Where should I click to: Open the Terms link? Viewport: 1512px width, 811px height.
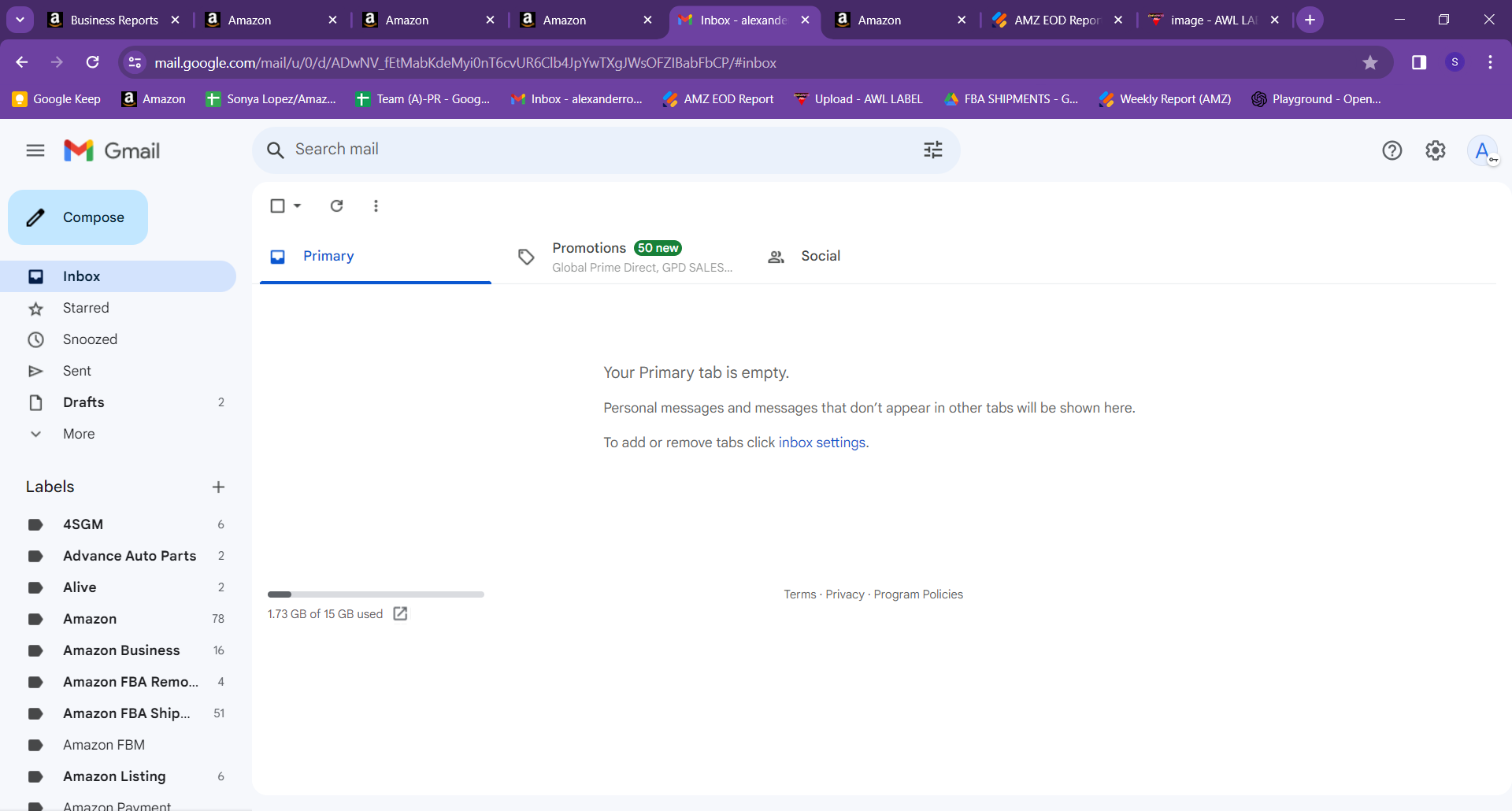click(x=800, y=594)
